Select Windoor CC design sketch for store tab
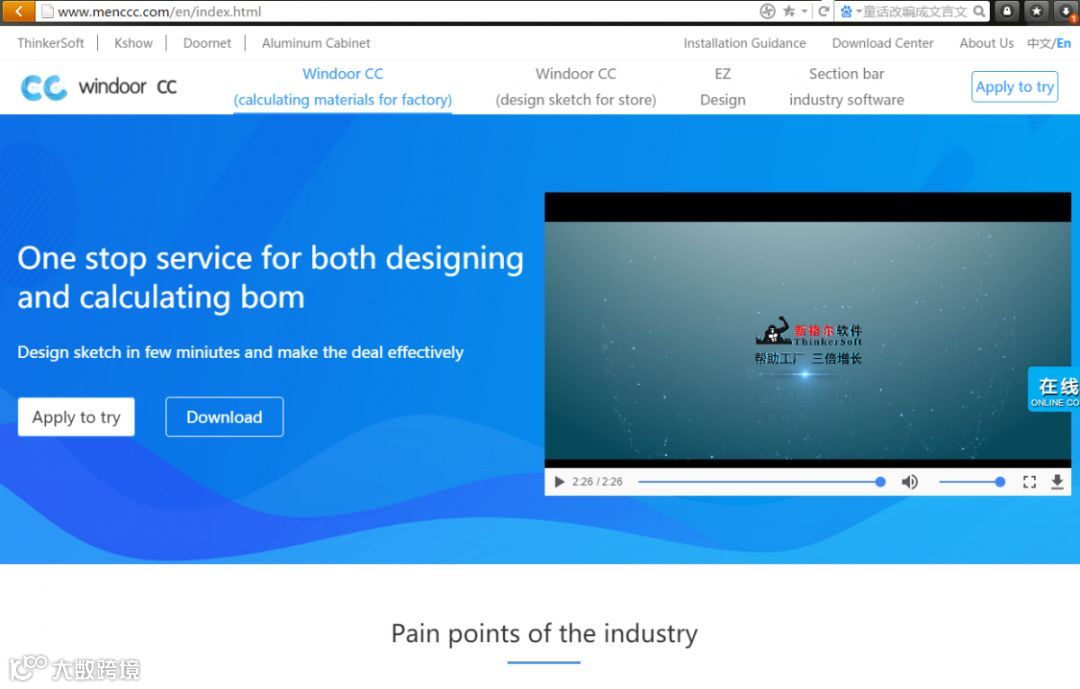 coord(576,87)
